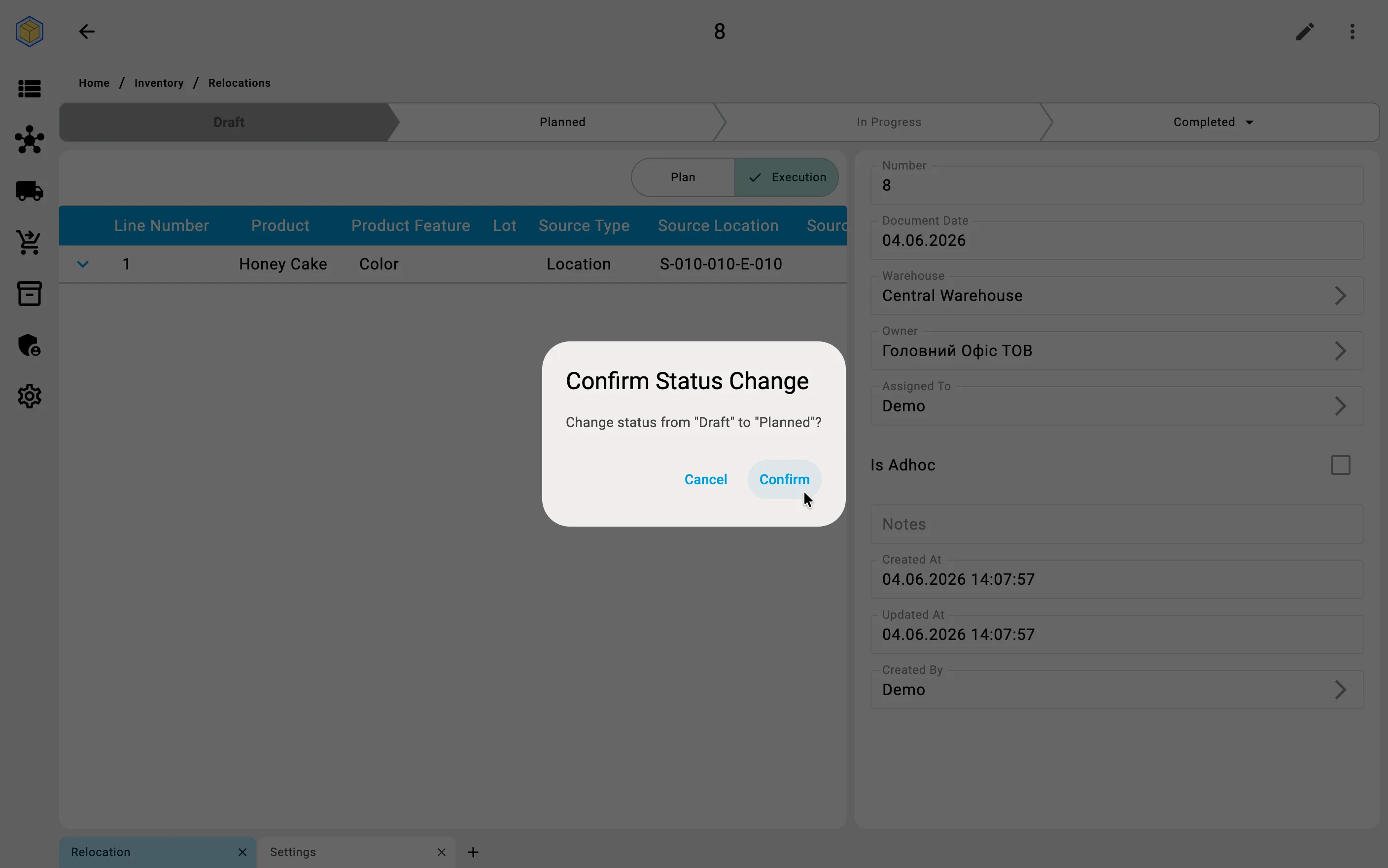The image size is (1388, 868).
Task: Open the network hub sidebar icon
Action: point(29,139)
